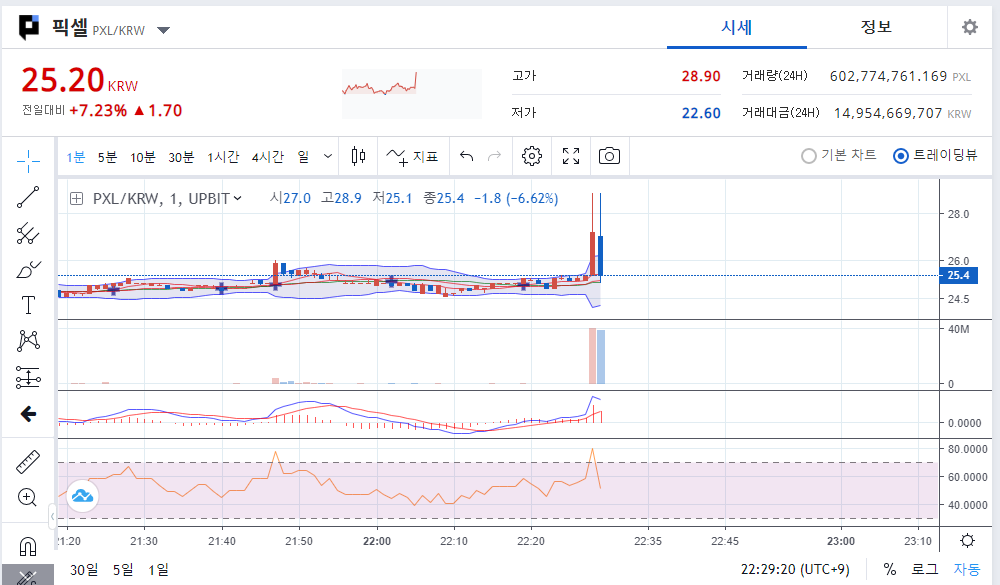This screenshot has width=1000, height=585.
Task: Expand the legend plus box next to PXL/KRW
Action: click(x=77, y=198)
